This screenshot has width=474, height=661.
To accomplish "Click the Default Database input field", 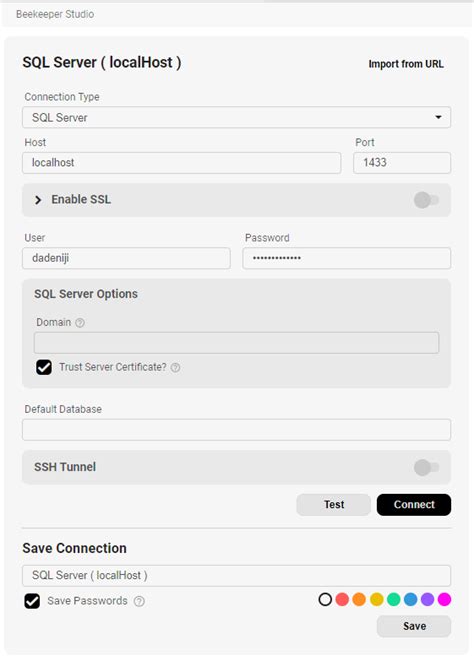I will click(x=236, y=430).
